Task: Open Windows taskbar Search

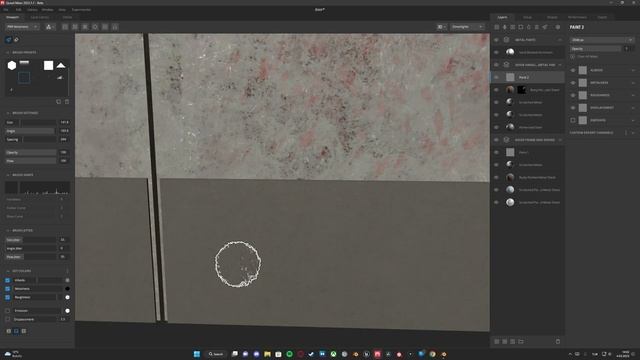Action: tap(216, 354)
